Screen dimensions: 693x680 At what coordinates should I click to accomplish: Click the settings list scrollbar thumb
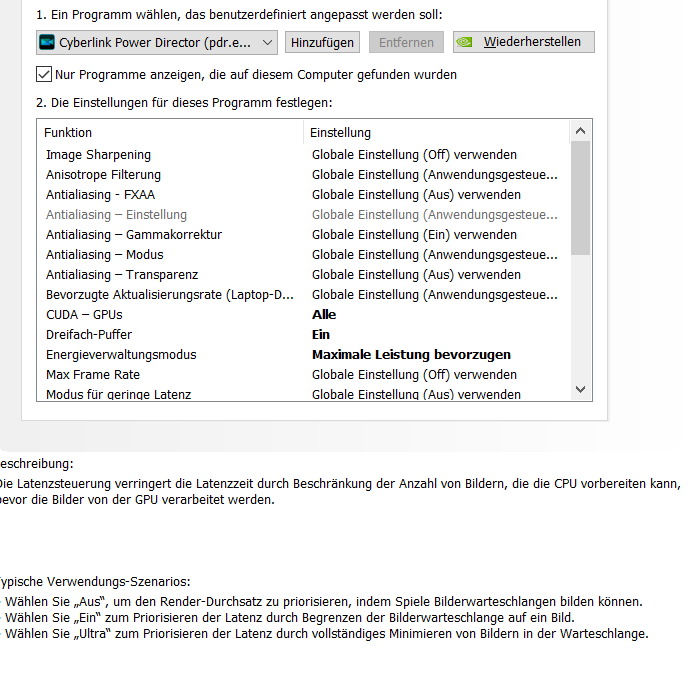[x=580, y=198]
